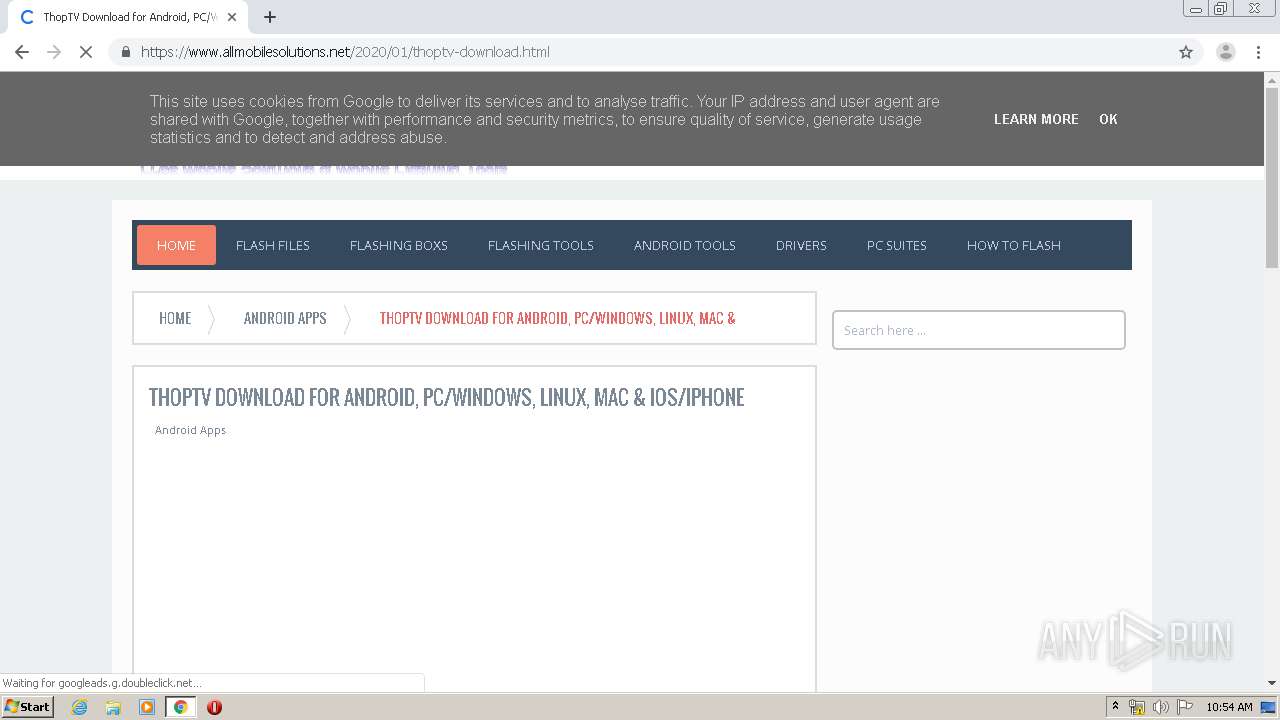
Task: Open the HOW TO FLASH menu item
Action: pyautogui.click(x=1014, y=245)
